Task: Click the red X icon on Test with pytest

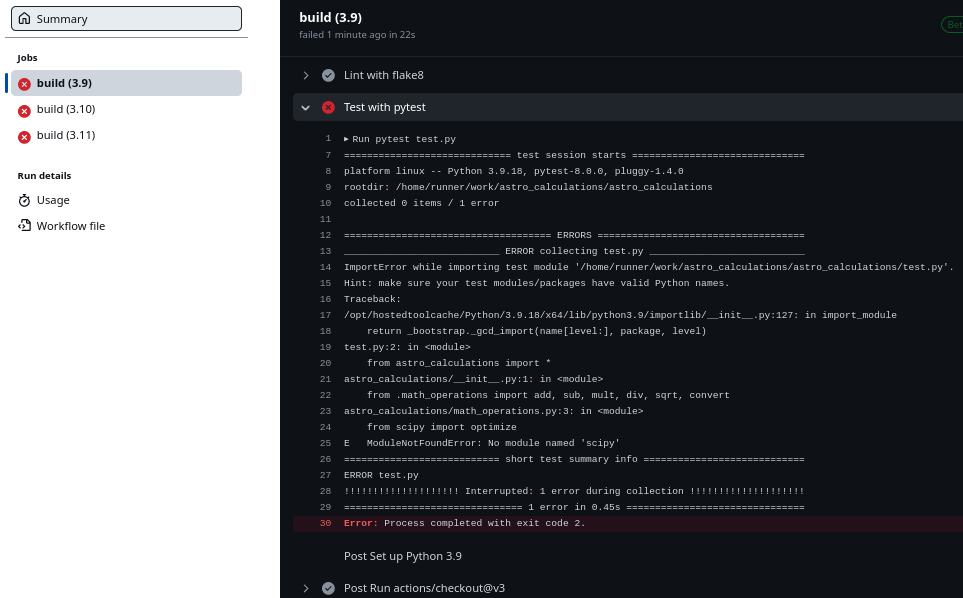Action: point(328,107)
